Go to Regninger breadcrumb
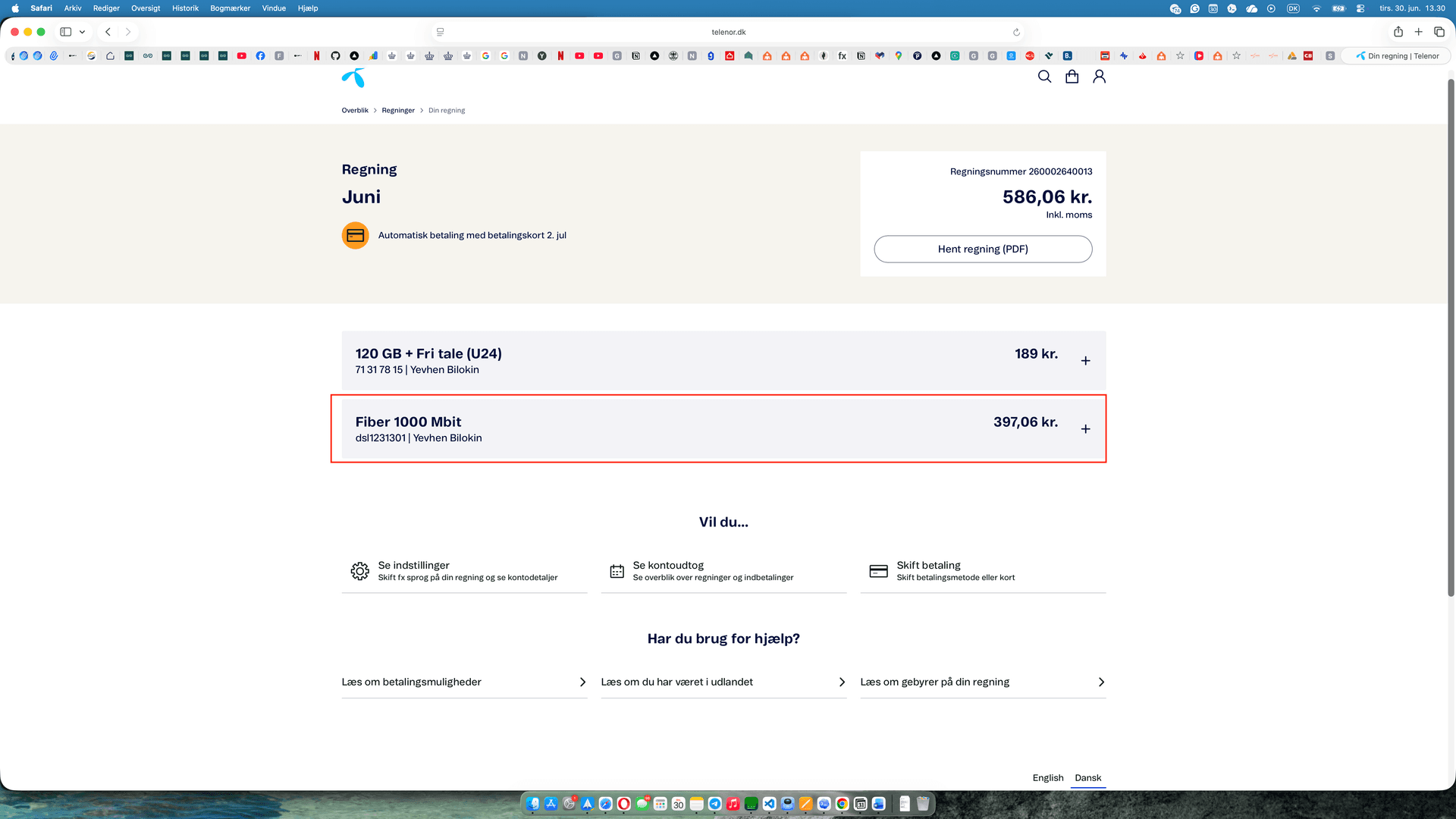The width and height of the screenshot is (1456, 819). click(398, 111)
